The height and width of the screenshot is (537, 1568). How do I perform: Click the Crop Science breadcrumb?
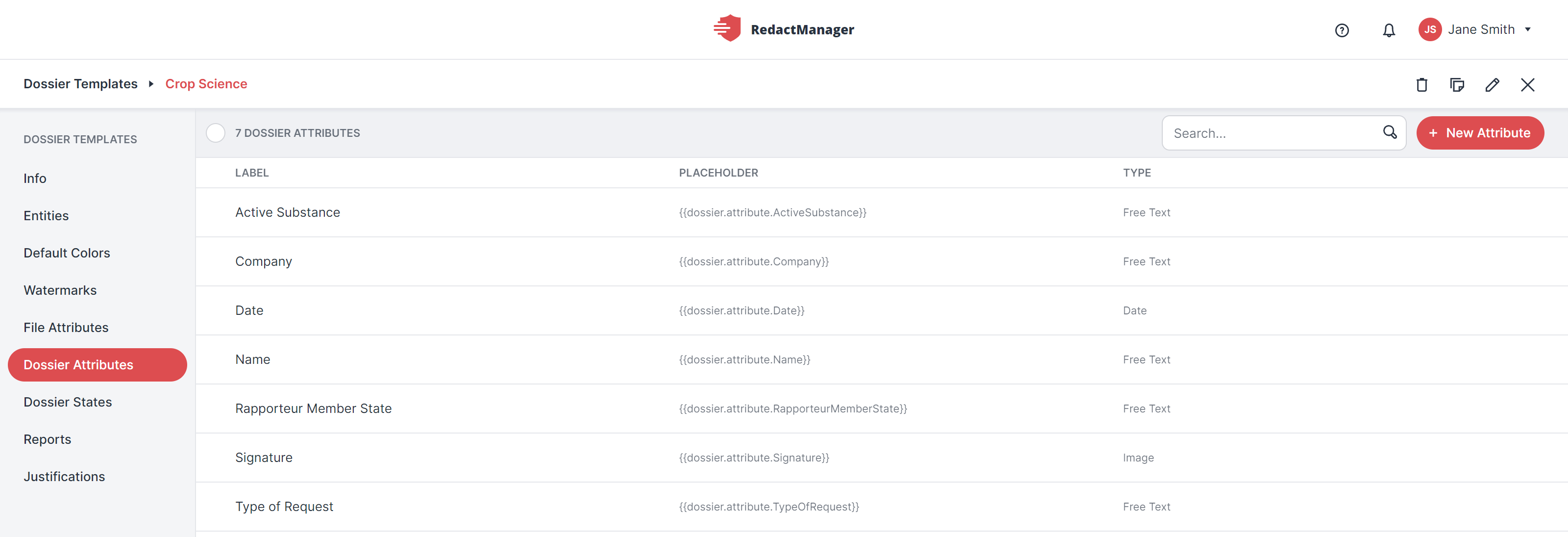click(206, 83)
